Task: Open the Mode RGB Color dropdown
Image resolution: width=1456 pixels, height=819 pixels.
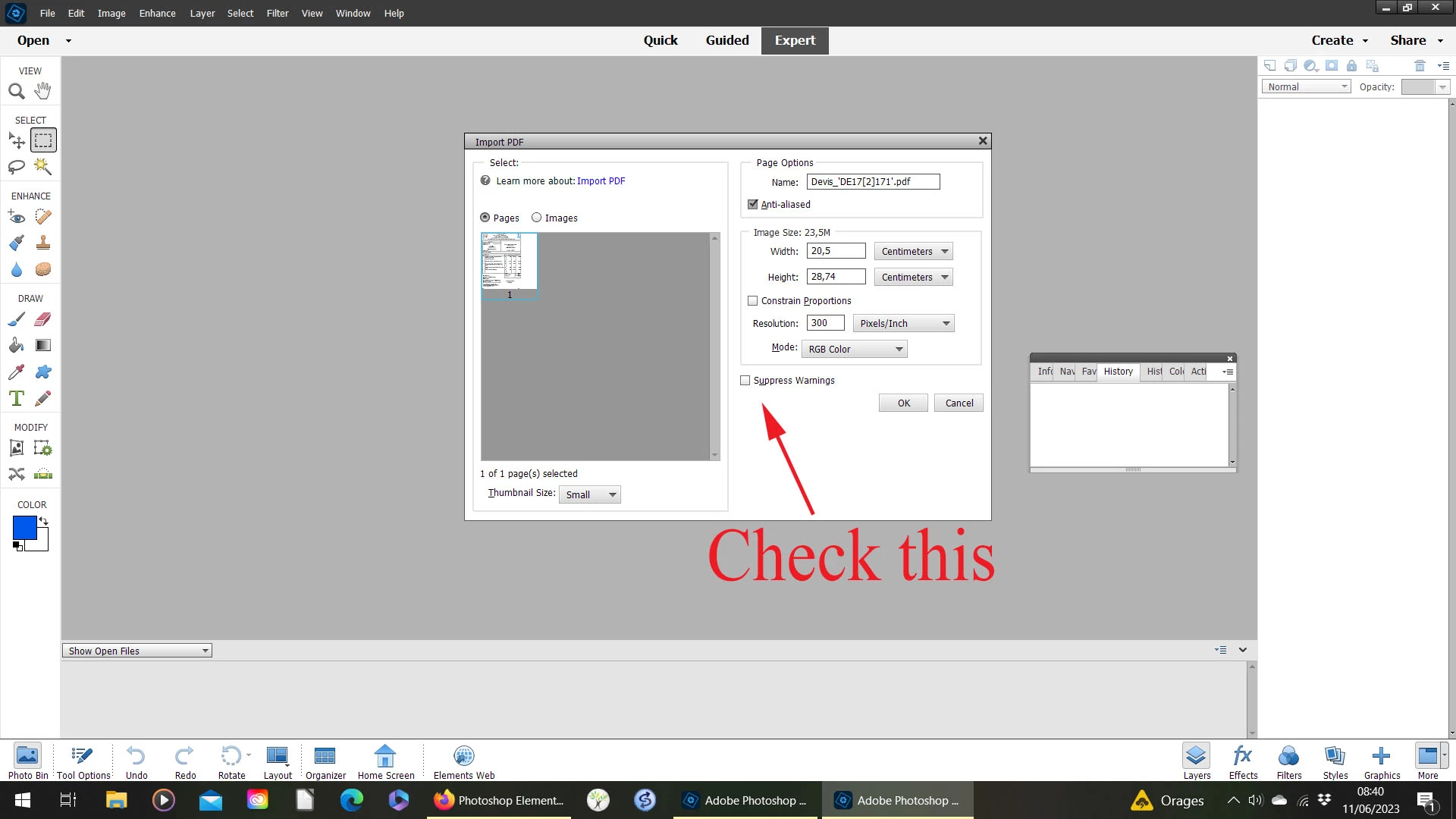Action: pos(855,350)
